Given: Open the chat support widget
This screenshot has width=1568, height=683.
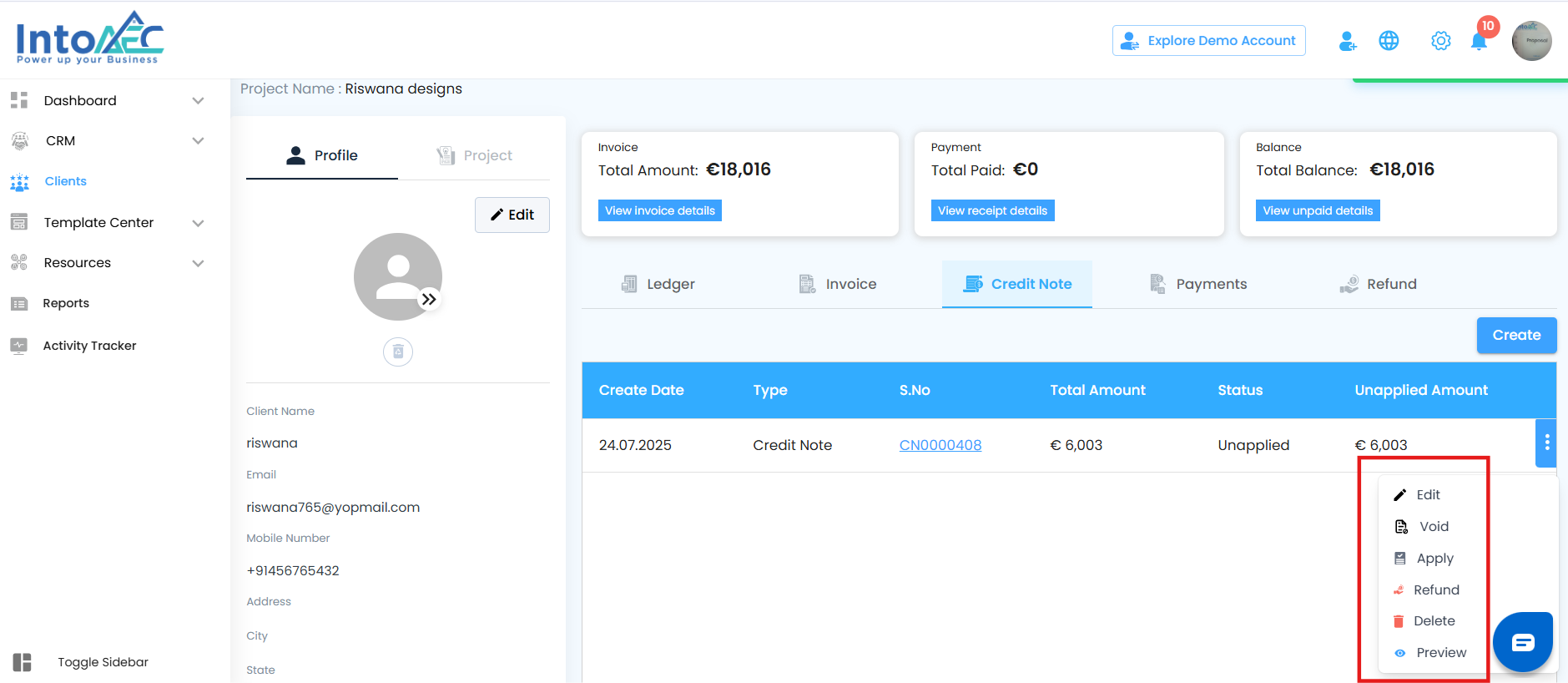Looking at the screenshot, I should click(1523, 642).
